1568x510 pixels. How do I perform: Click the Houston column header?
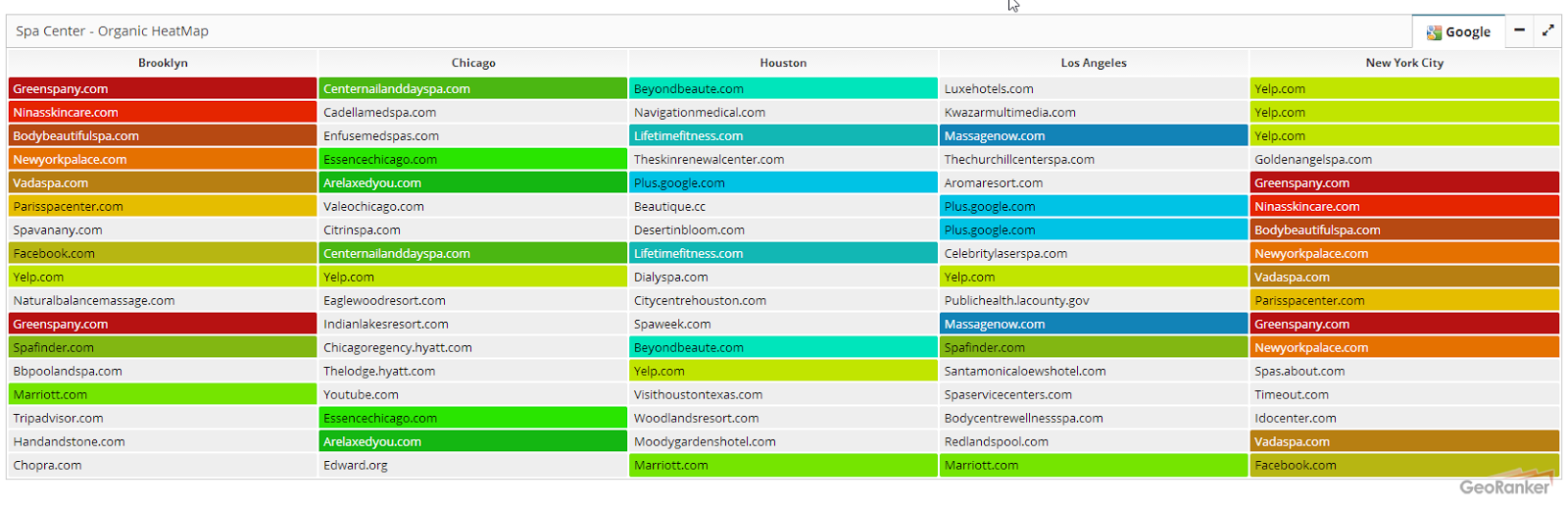pos(783,63)
